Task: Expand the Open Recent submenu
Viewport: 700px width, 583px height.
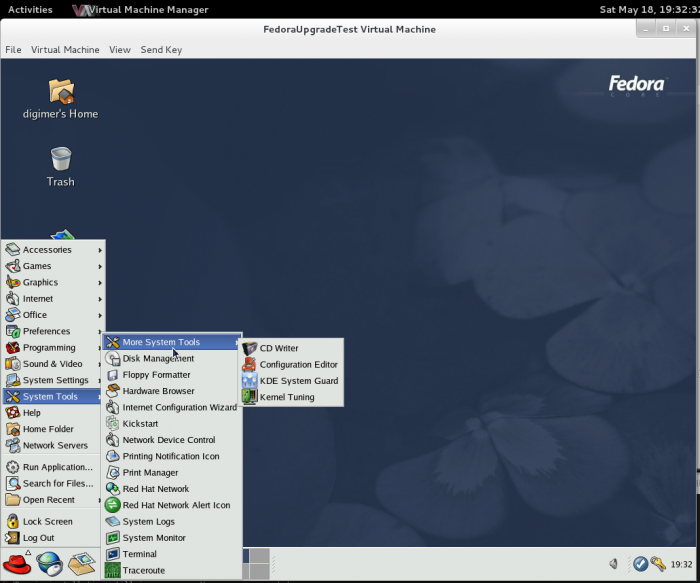Action: coord(48,500)
